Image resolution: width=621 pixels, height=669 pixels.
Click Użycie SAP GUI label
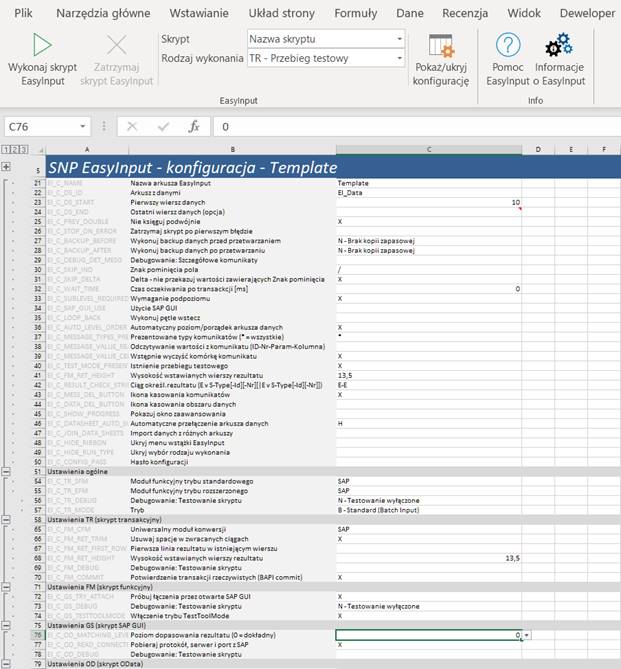coord(154,308)
